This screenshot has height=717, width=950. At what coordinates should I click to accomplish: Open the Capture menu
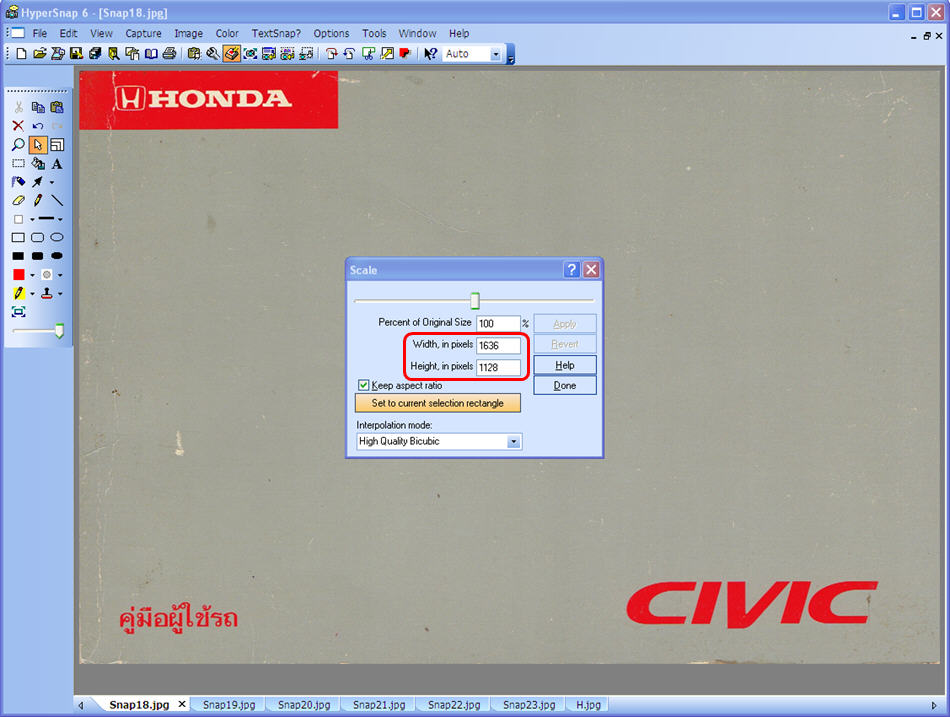coord(143,33)
